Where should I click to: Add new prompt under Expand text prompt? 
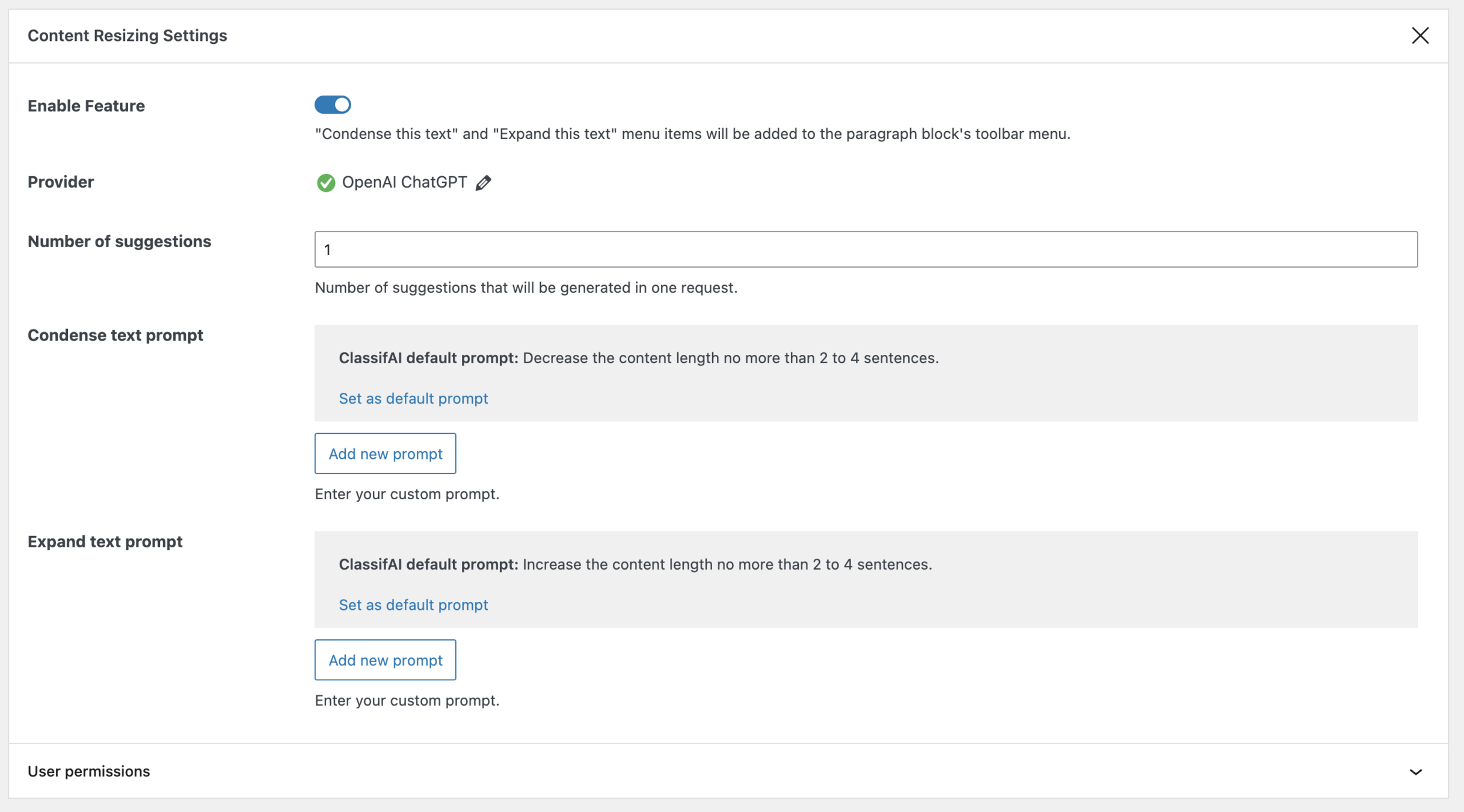click(385, 660)
